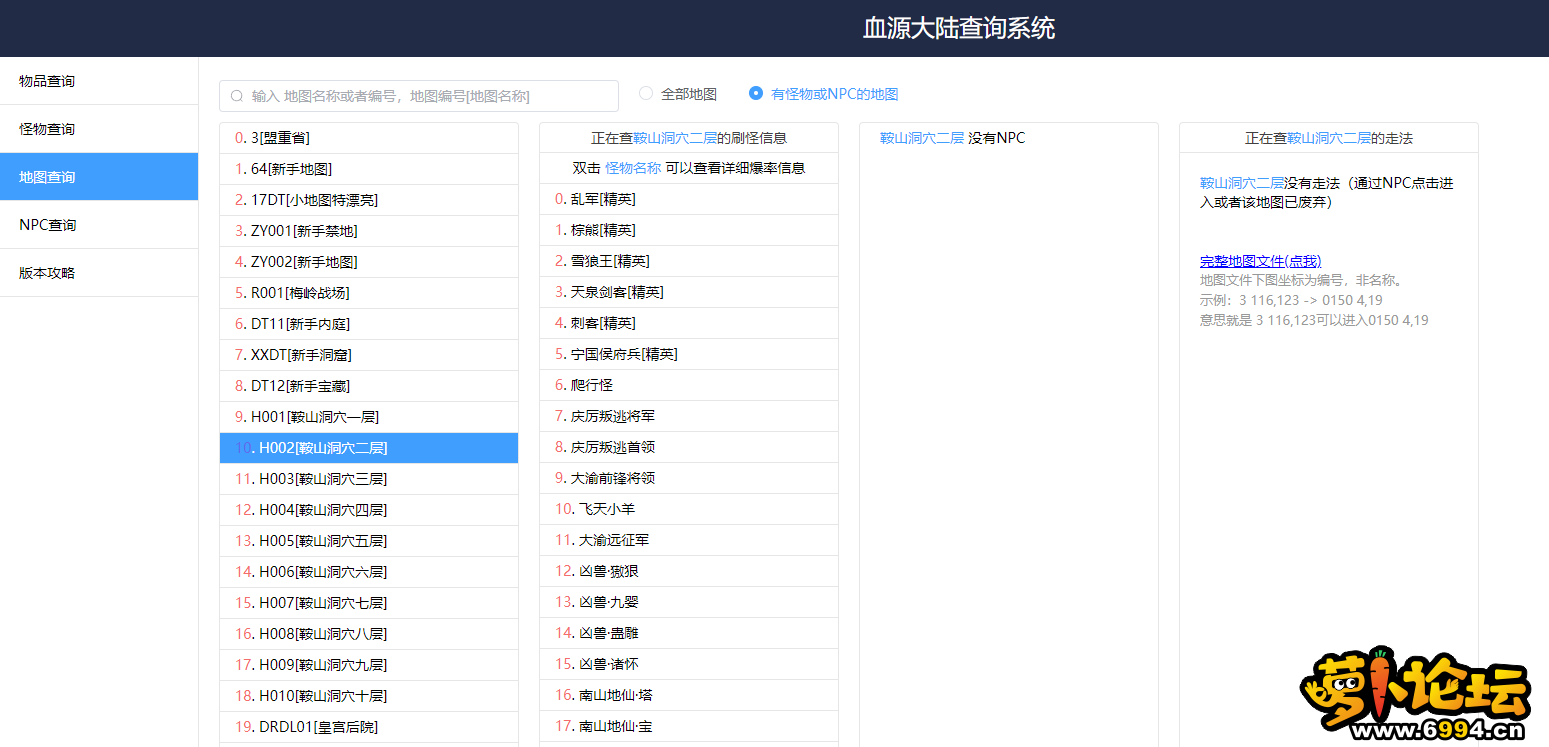
Task: Click 鞍山洞穴二层 link in 没有走法 message
Action: [x=1242, y=183]
